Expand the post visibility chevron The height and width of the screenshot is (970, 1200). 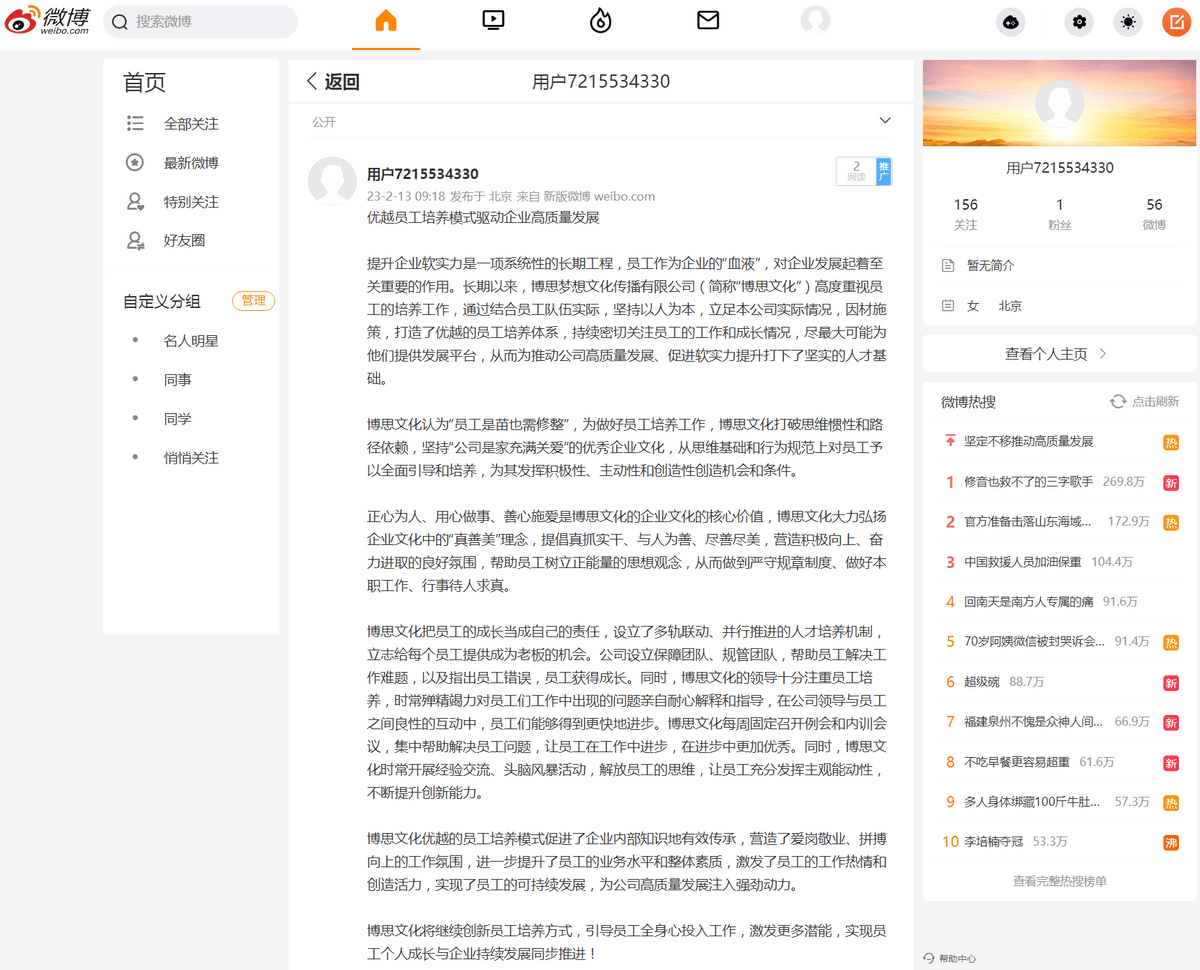pyautogui.click(x=884, y=121)
